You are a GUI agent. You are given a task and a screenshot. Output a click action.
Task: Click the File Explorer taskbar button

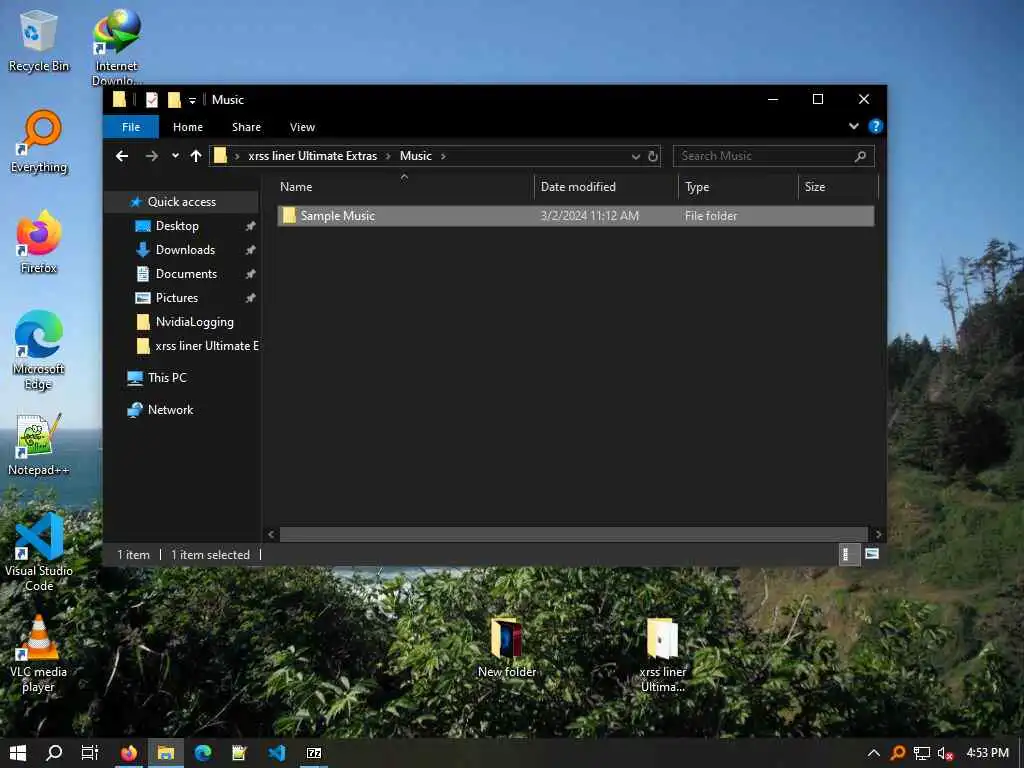tap(166, 753)
